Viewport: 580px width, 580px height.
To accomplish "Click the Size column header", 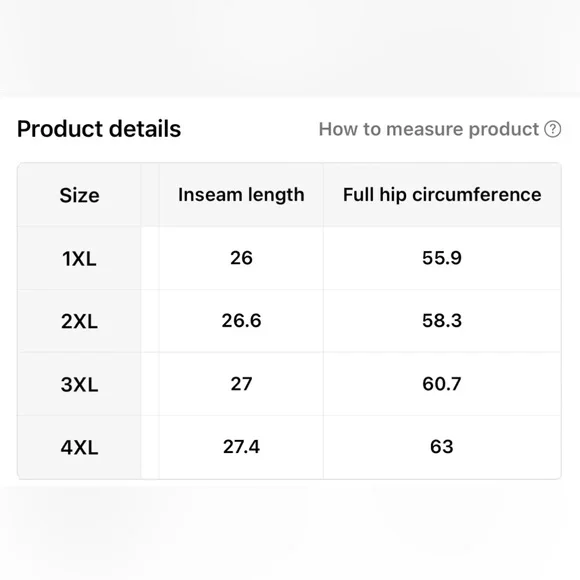I will point(79,195).
